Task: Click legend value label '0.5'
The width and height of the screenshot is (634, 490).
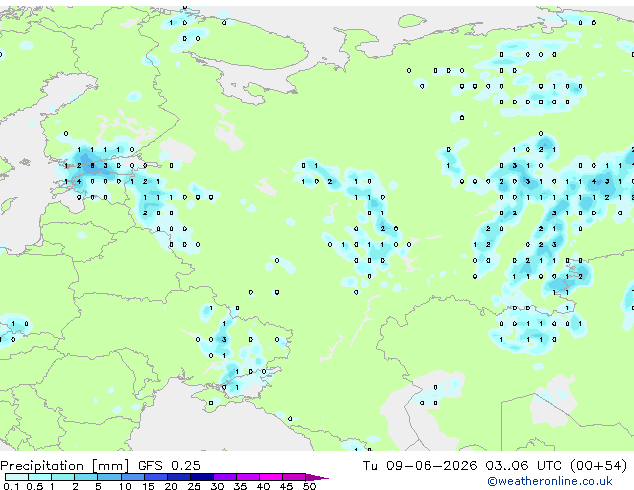Action: tap(35, 486)
